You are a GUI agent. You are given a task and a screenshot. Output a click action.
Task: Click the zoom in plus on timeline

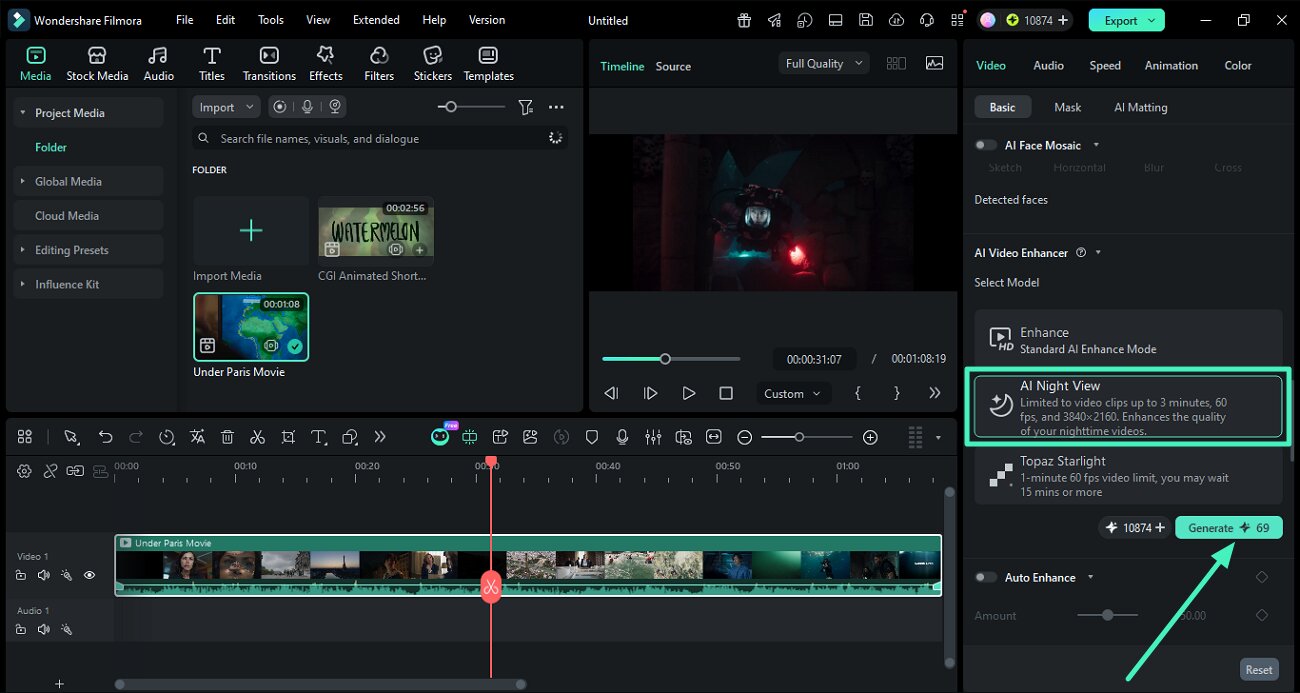coord(870,437)
